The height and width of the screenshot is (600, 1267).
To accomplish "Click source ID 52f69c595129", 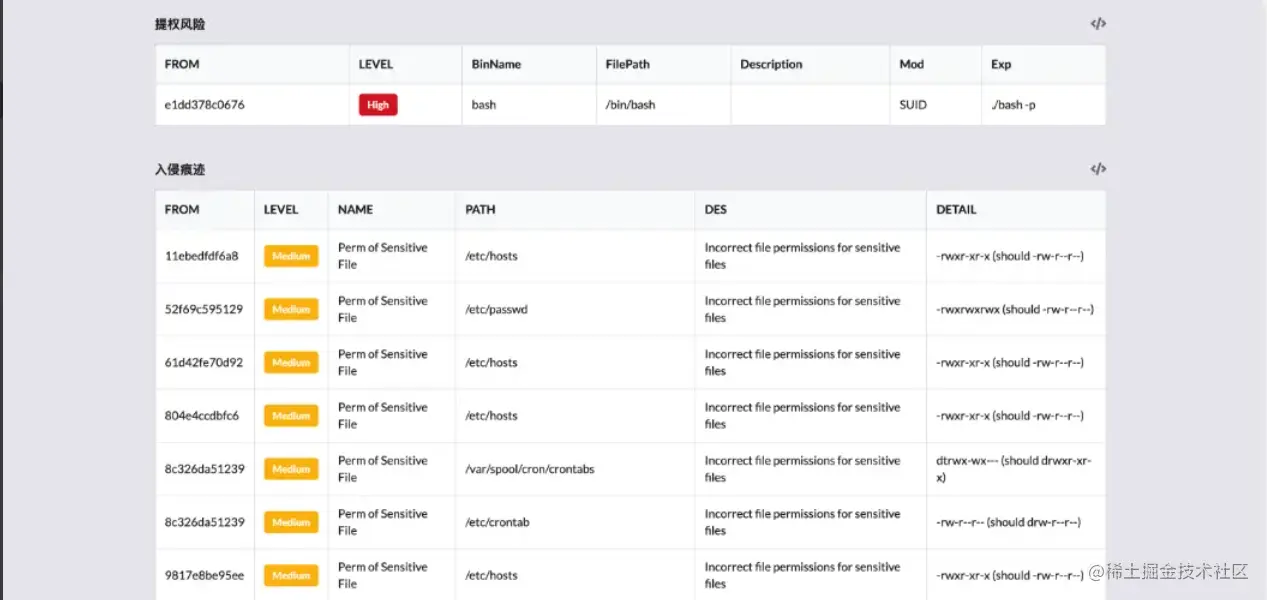I will point(203,309).
